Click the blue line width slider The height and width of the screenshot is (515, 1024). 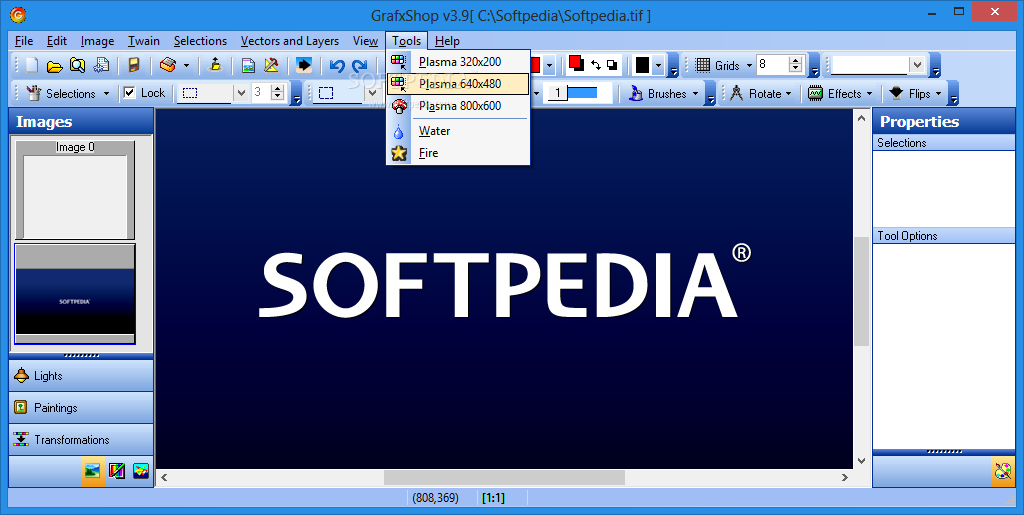[x=581, y=93]
